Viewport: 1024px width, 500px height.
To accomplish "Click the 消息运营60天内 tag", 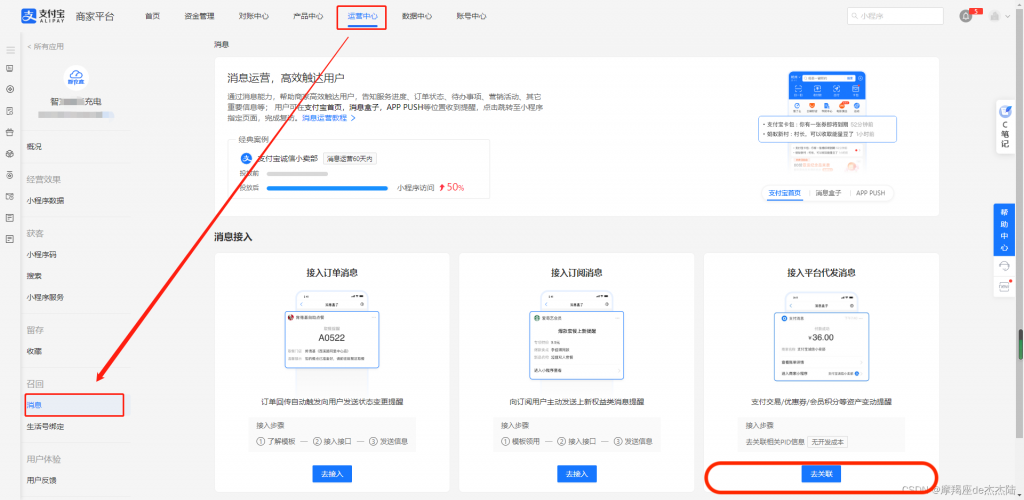I will coord(351,159).
